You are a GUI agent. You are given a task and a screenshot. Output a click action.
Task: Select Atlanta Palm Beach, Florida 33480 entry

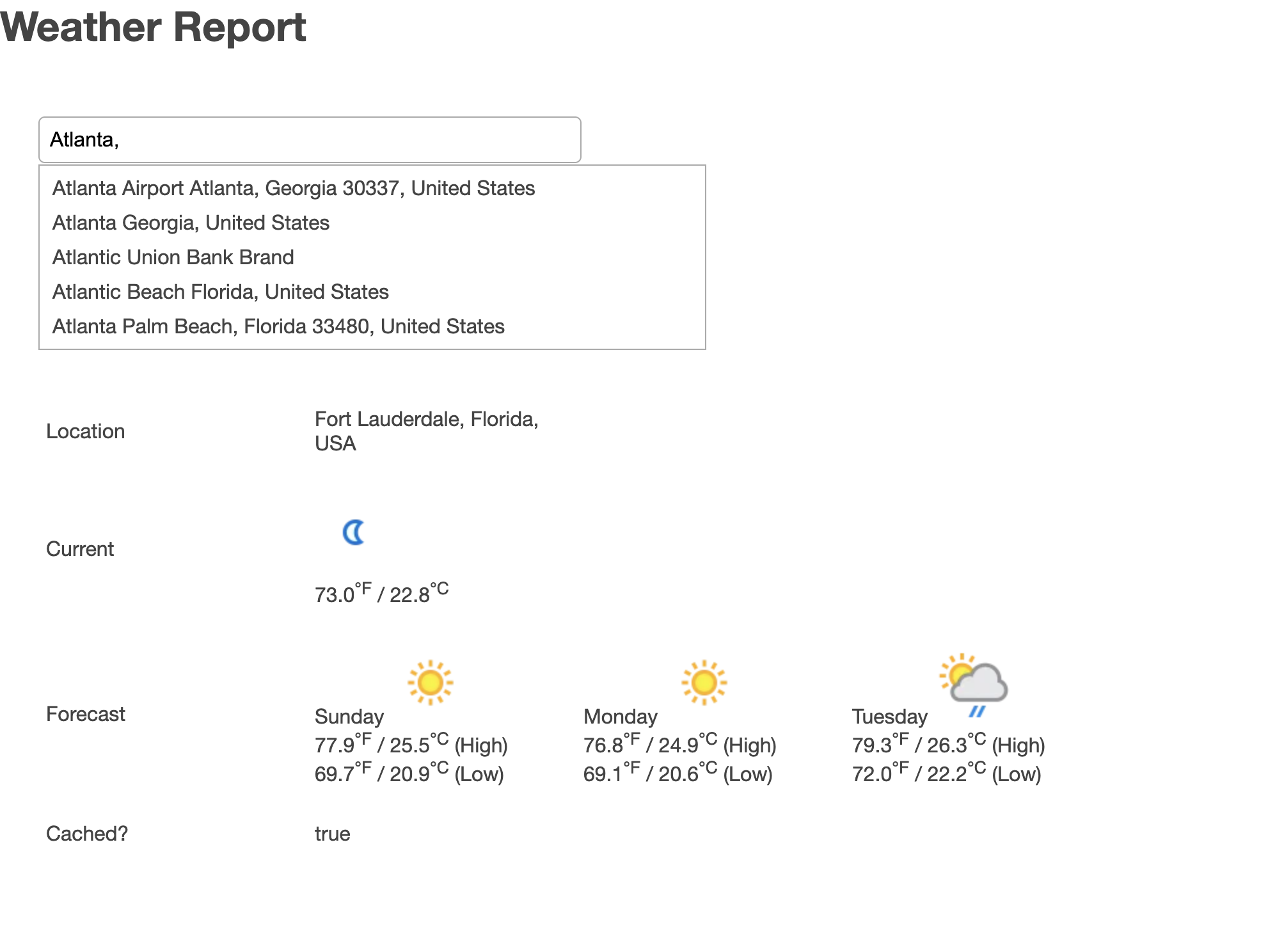click(x=278, y=326)
